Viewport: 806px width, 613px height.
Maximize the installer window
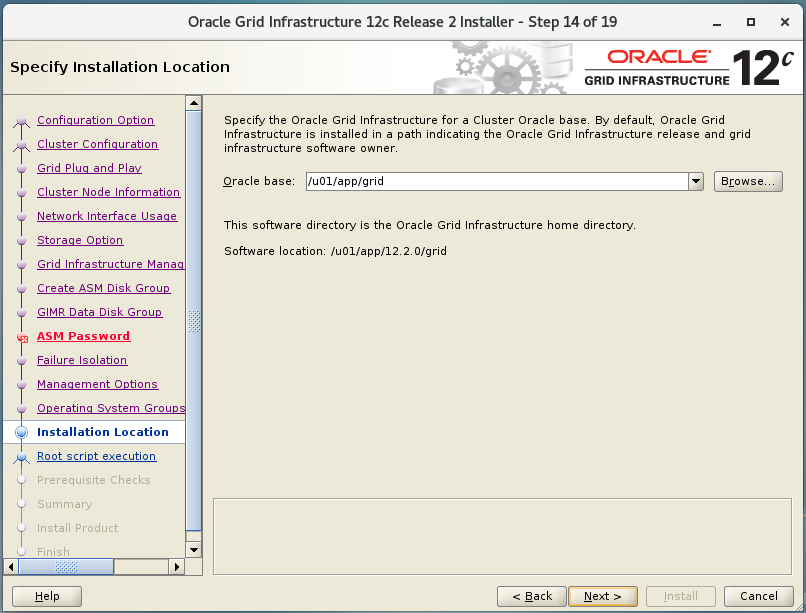[750, 22]
